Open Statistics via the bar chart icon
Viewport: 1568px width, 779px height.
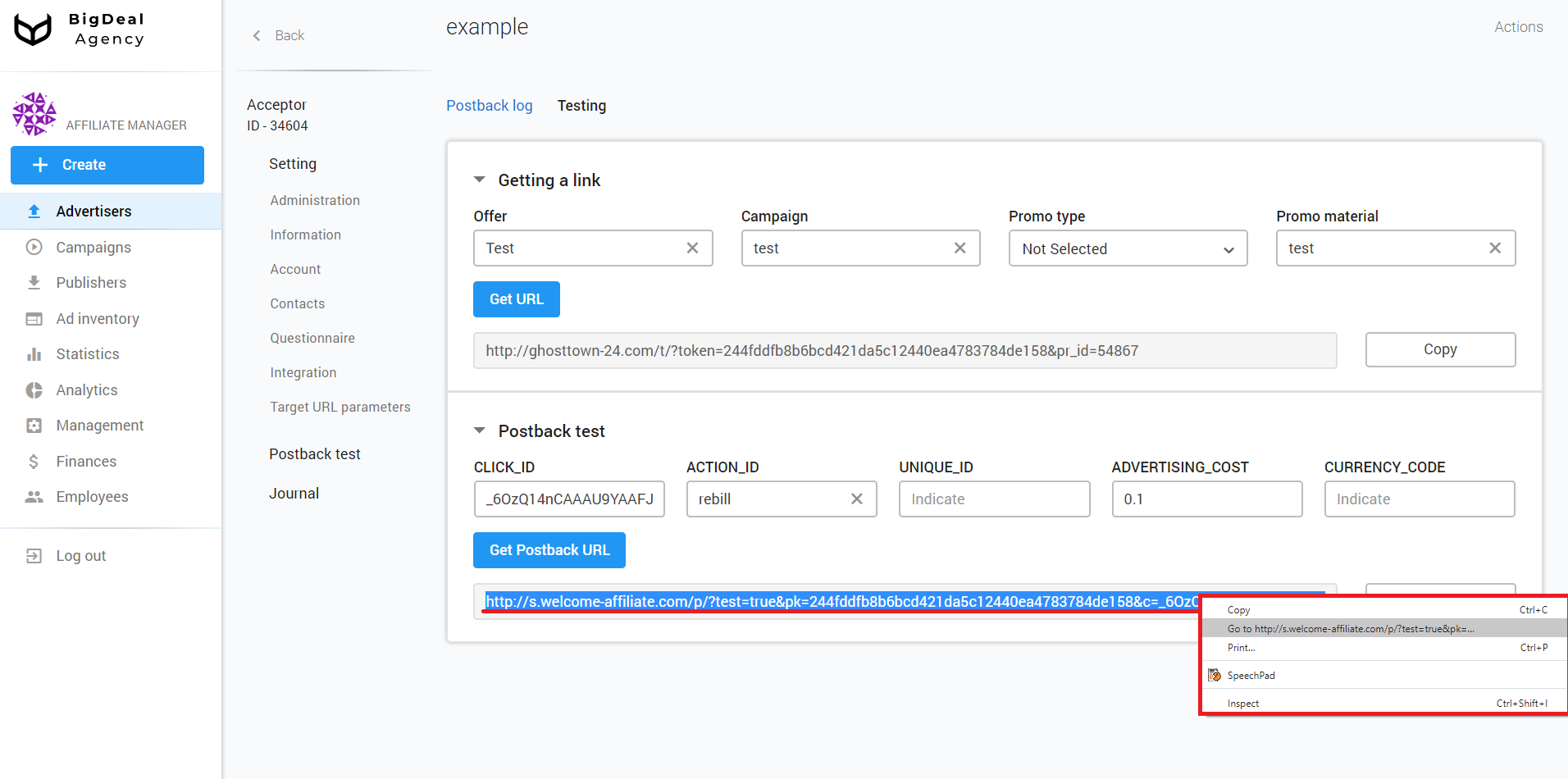tap(34, 353)
